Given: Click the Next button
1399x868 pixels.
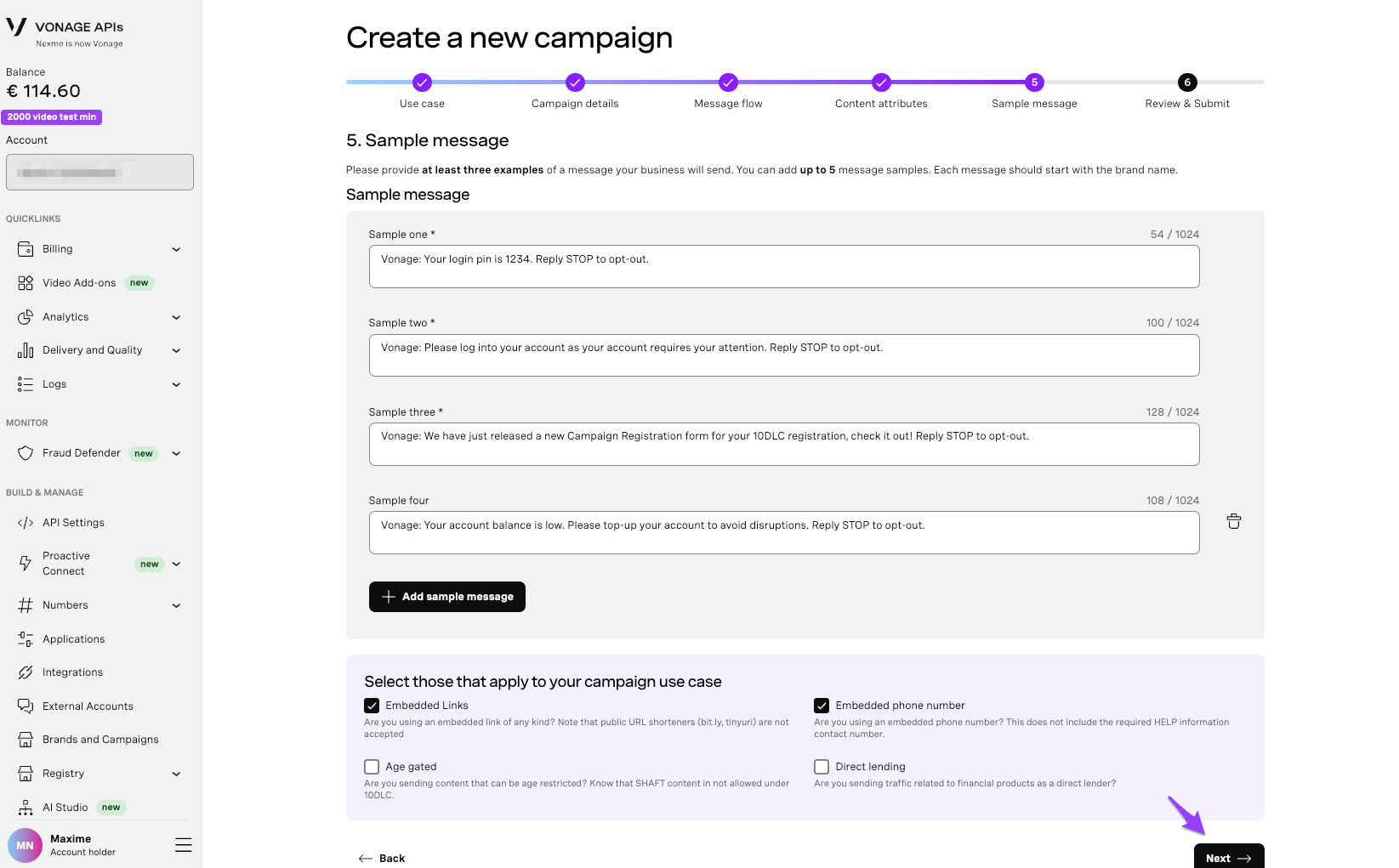Looking at the screenshot, I should (x=1229, y=858).
